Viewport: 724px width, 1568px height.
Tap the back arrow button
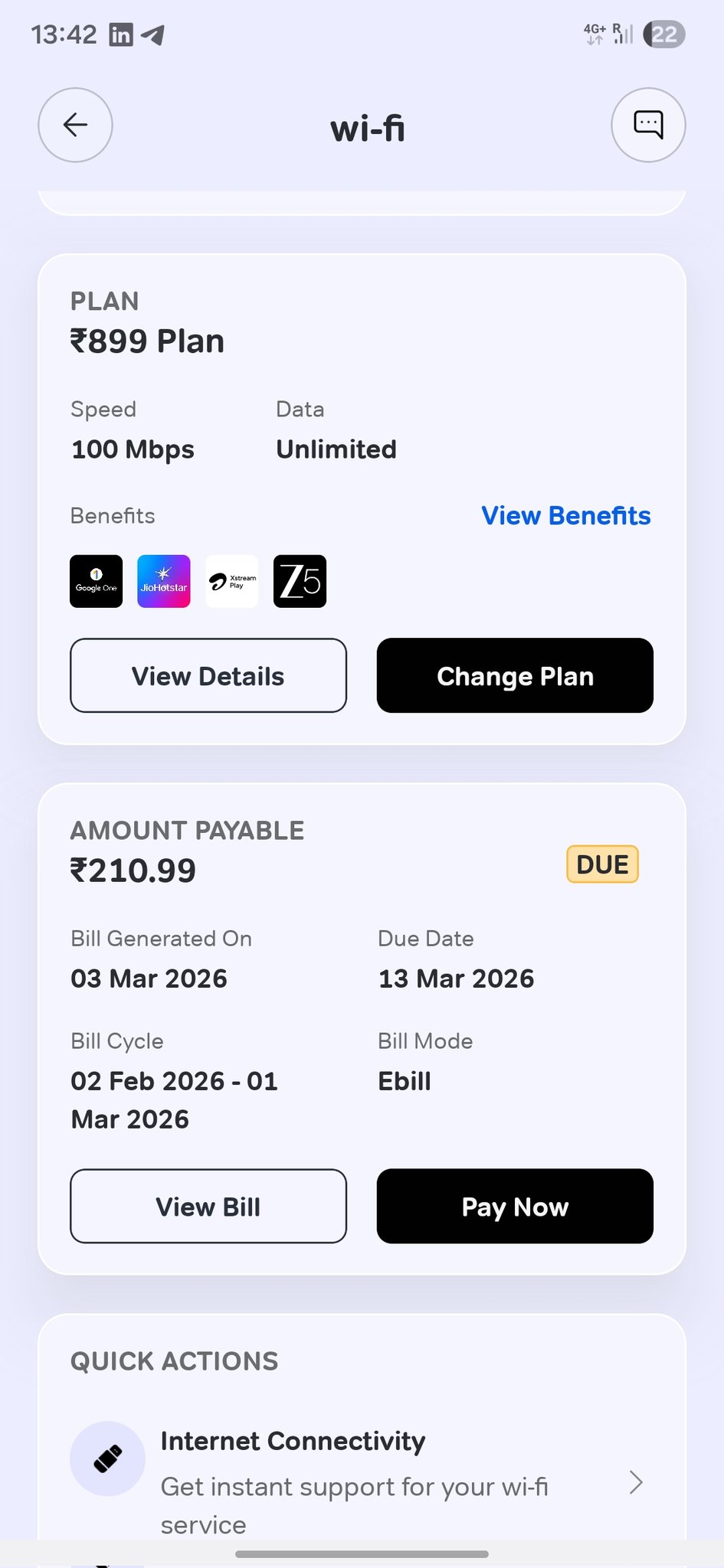pos(75,125)
